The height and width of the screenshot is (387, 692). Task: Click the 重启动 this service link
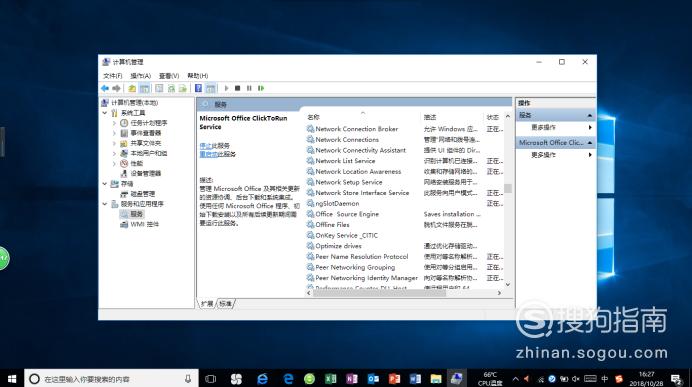point(209,154)
